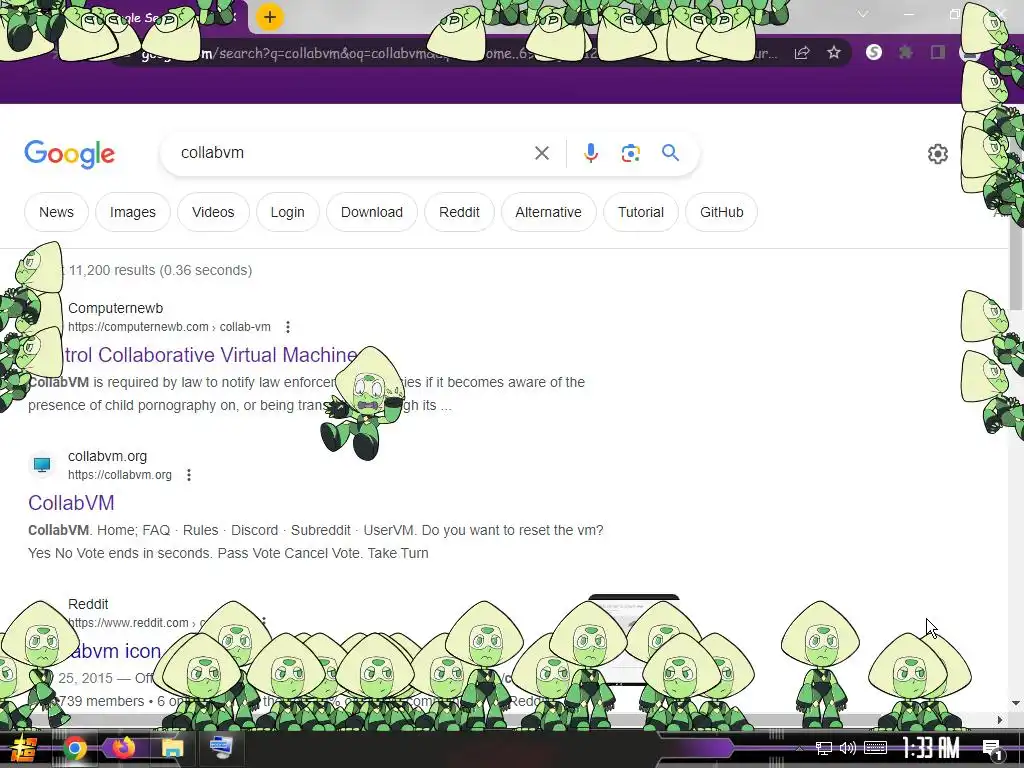Screen dimensions: 1024x768
Task: Filter results by Images
Action: (133, 212)
